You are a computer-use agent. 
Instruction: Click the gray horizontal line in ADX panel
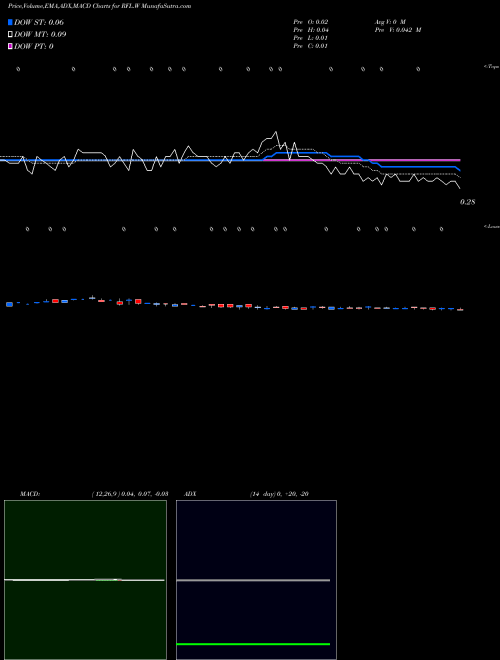click(253, 580)
